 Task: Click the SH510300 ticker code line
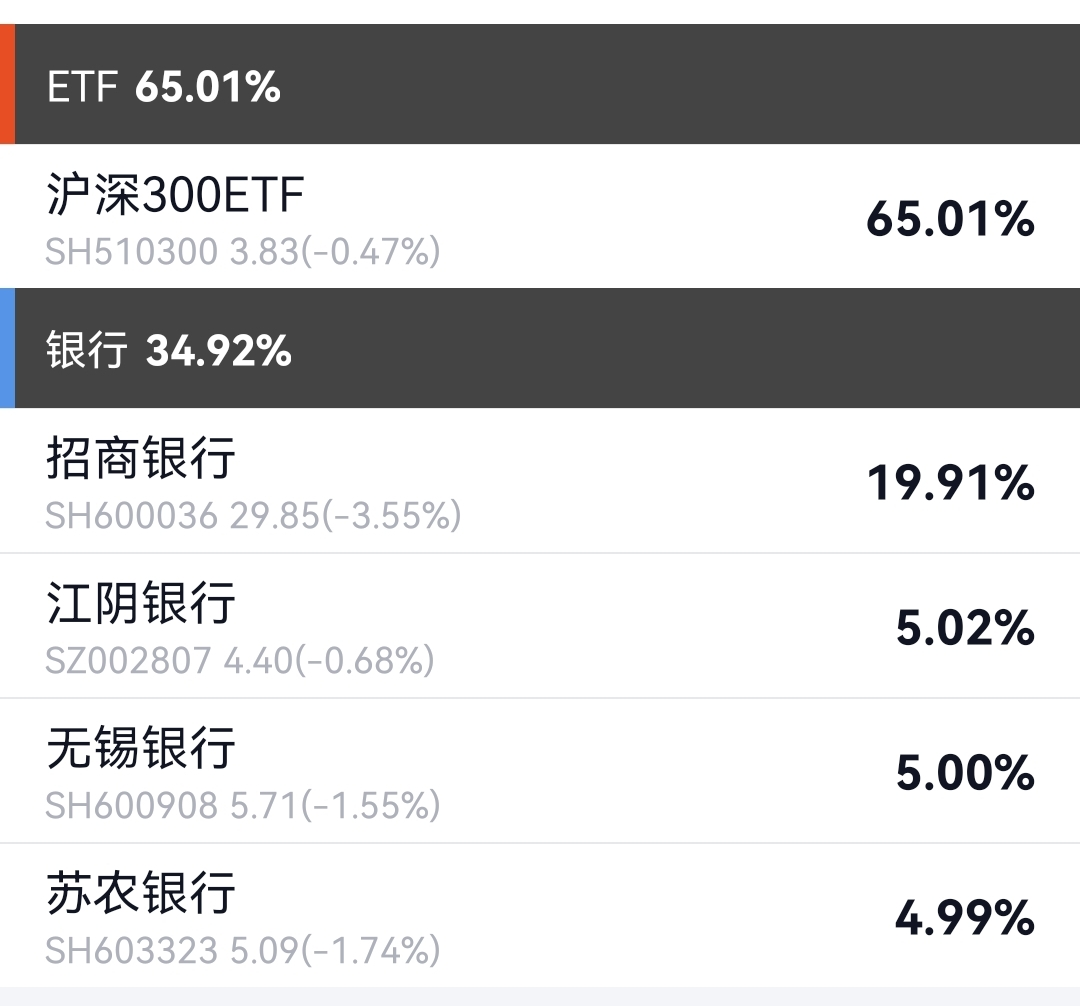tap(243, 251)
